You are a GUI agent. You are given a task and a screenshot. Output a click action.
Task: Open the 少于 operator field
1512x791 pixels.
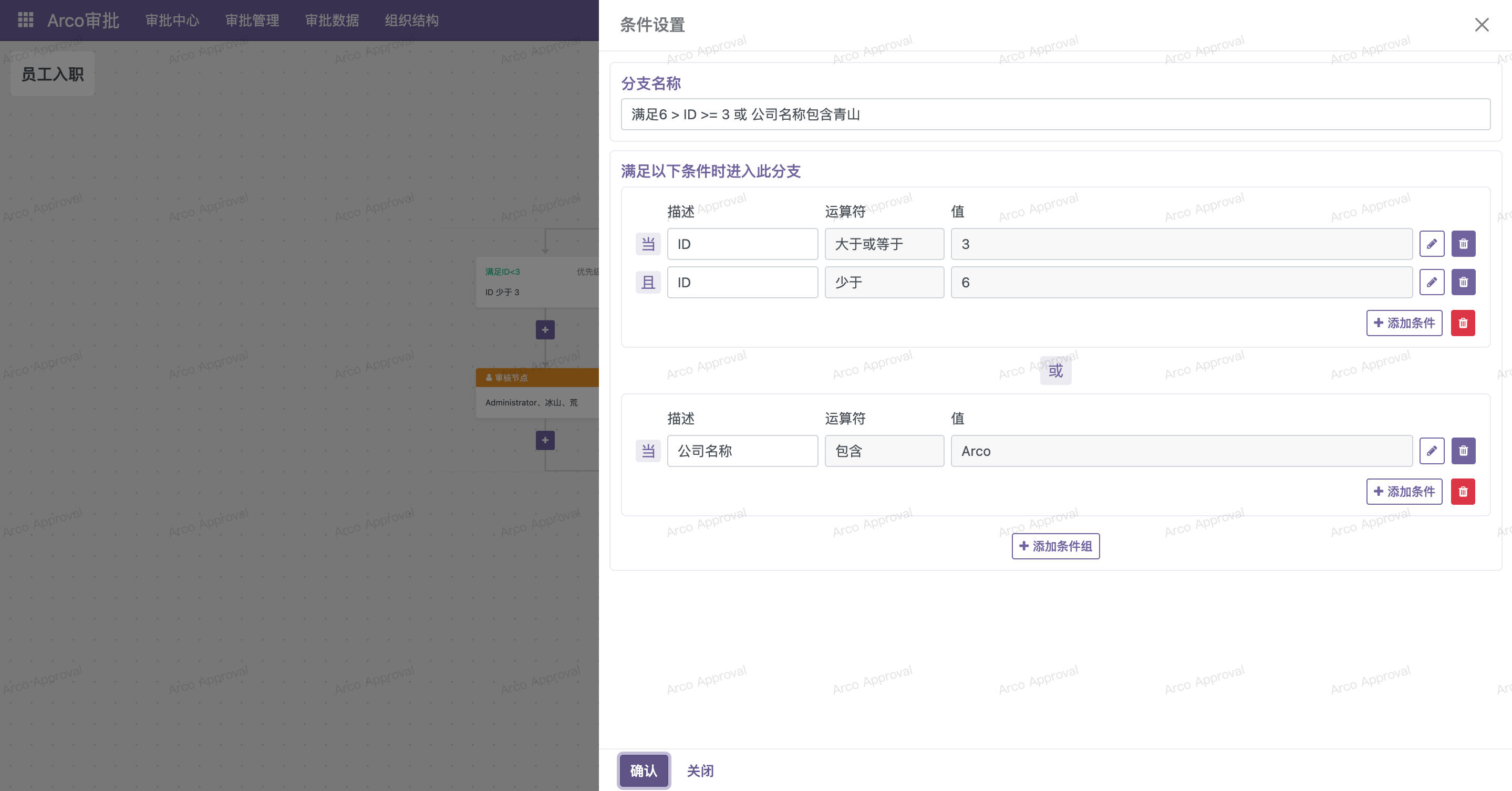pyautogui.click(x=884, y=282)
